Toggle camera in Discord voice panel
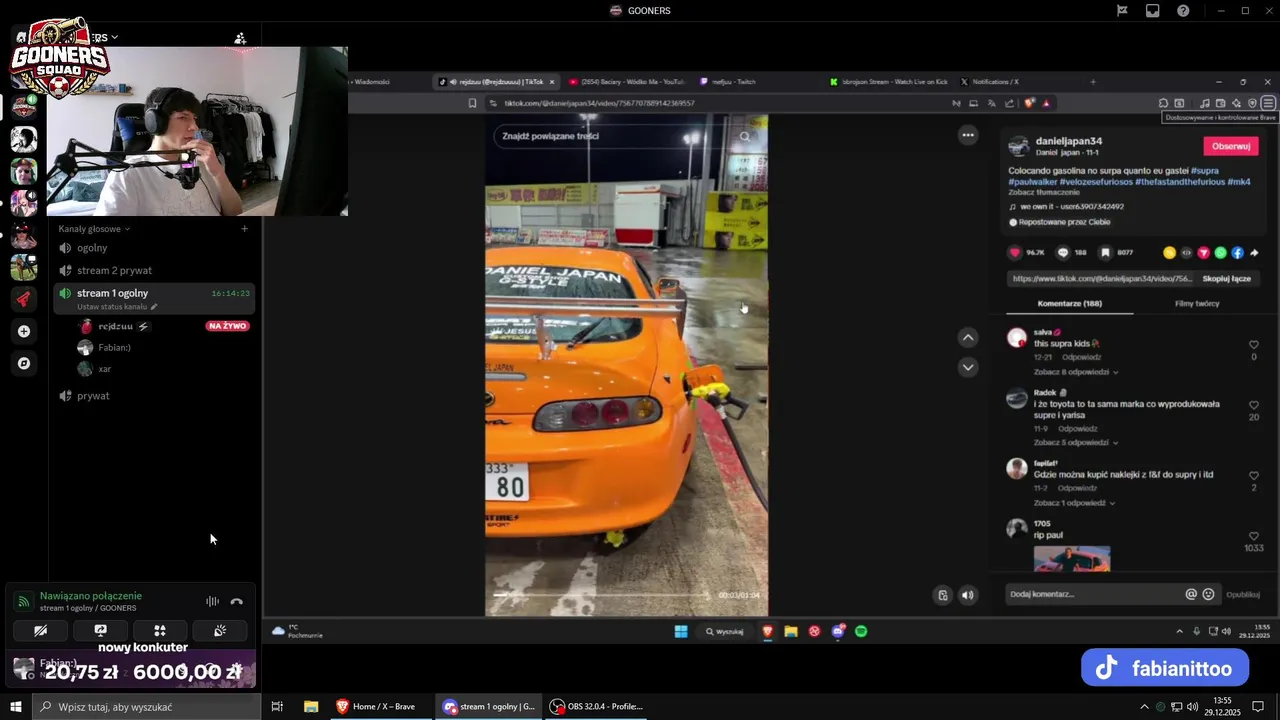This screenshot has width=1280, height=720. pyautogui.click(x=40, y=631)
